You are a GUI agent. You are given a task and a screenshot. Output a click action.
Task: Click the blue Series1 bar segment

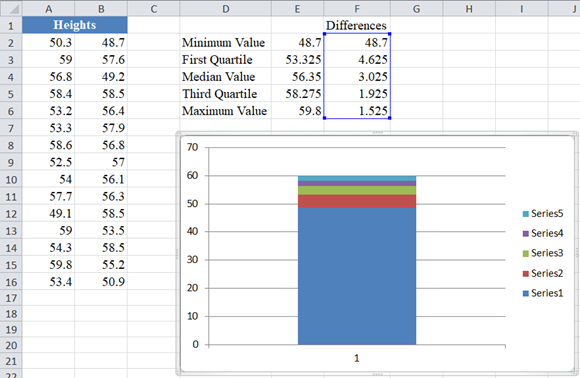[357, 276]
